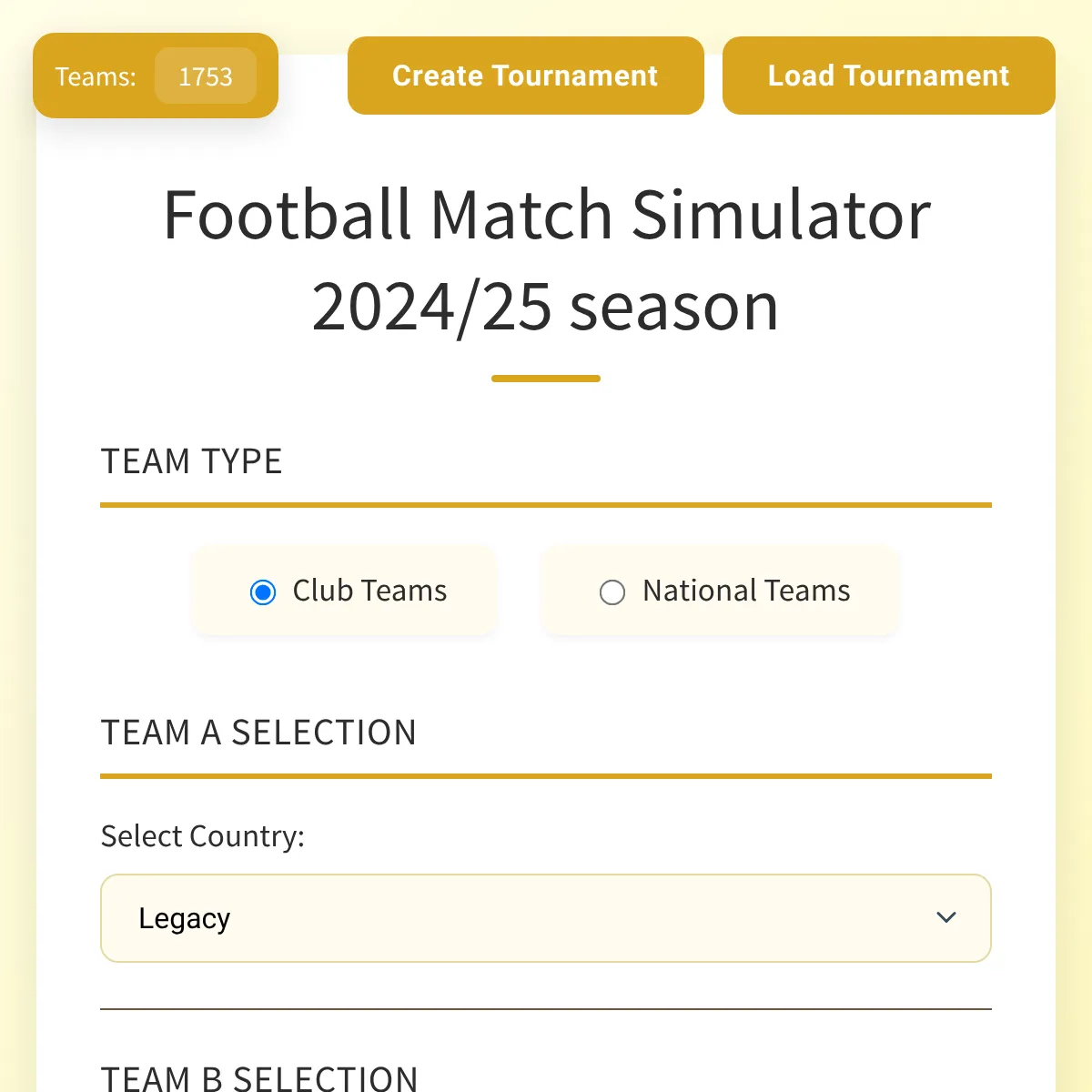Click the National Teams option label
Image resolution: width=1092 pixels, height=1092 pixels.
[746, 591]
